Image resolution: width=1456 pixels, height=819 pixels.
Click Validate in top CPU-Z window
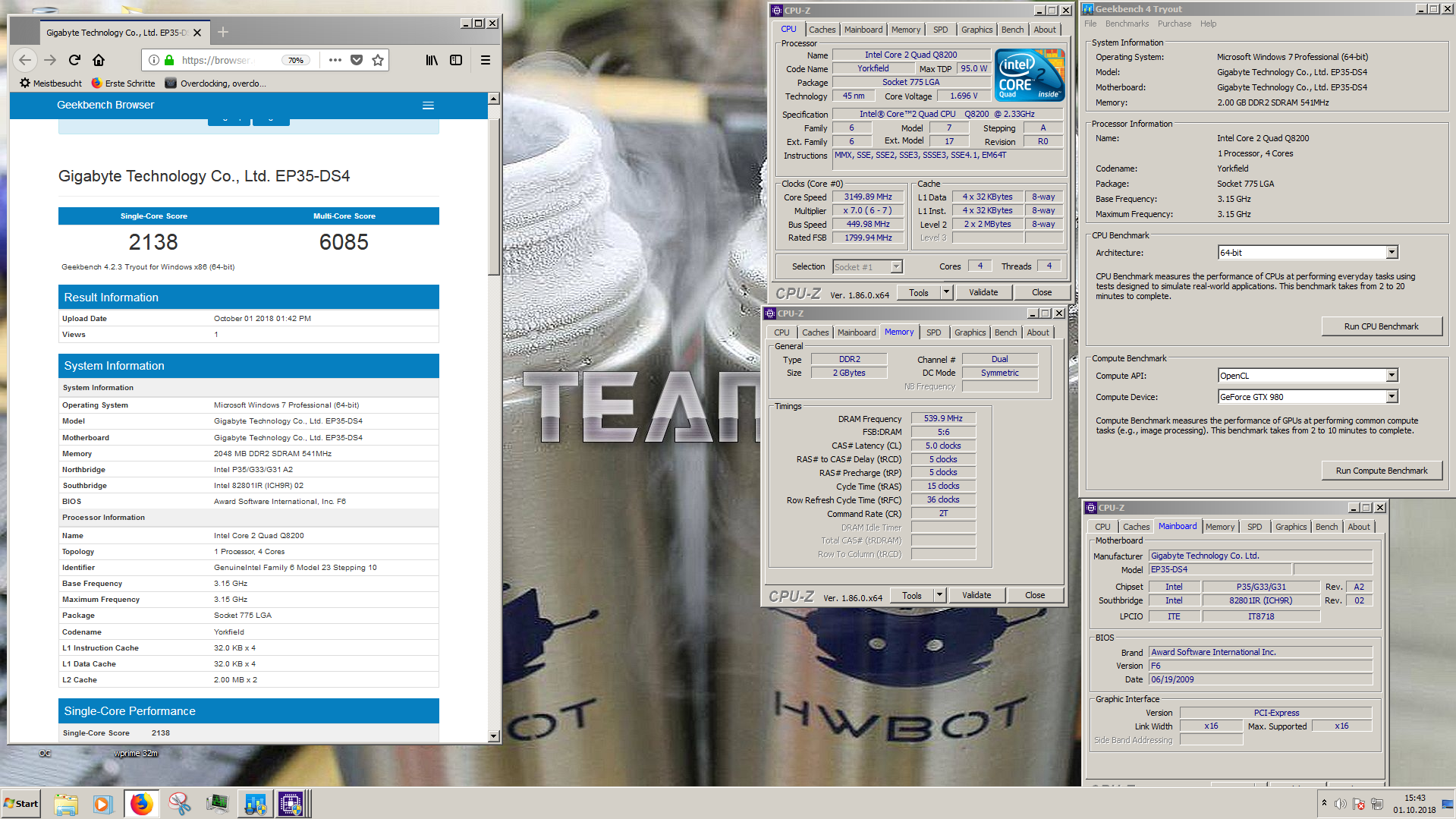[x=983, y=292]
